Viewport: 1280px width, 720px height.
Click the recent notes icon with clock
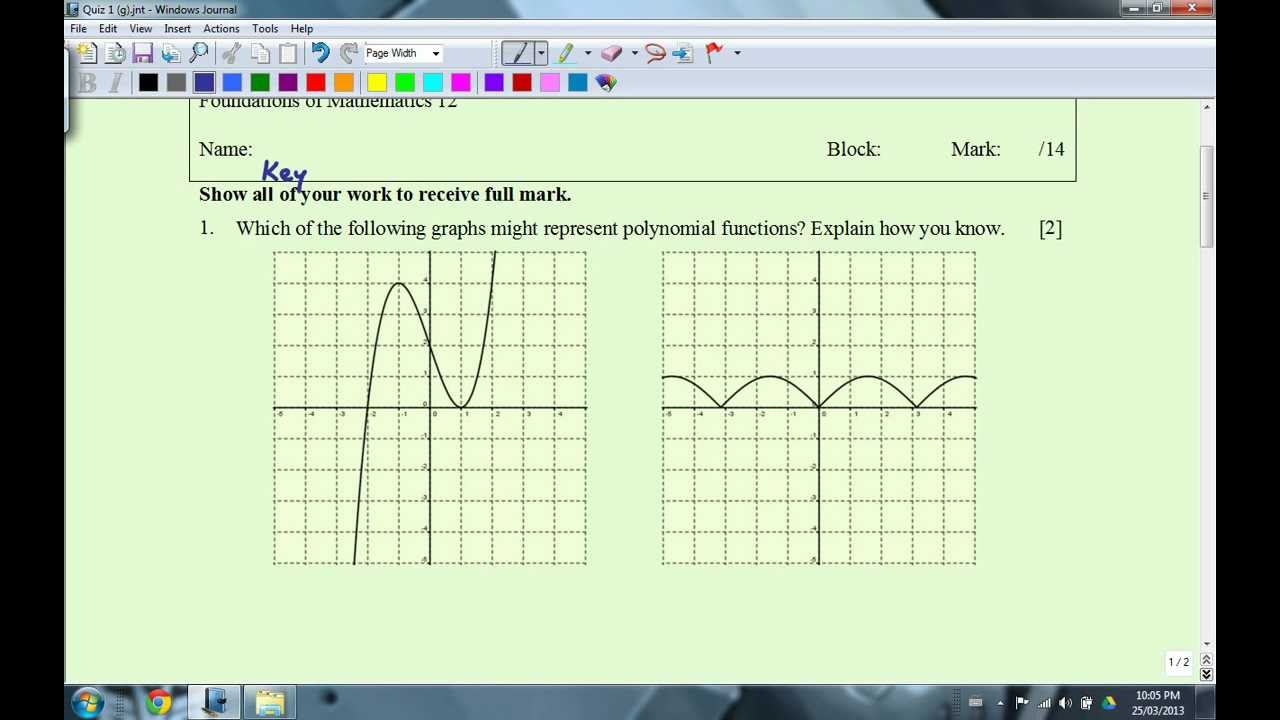point(115,53)
